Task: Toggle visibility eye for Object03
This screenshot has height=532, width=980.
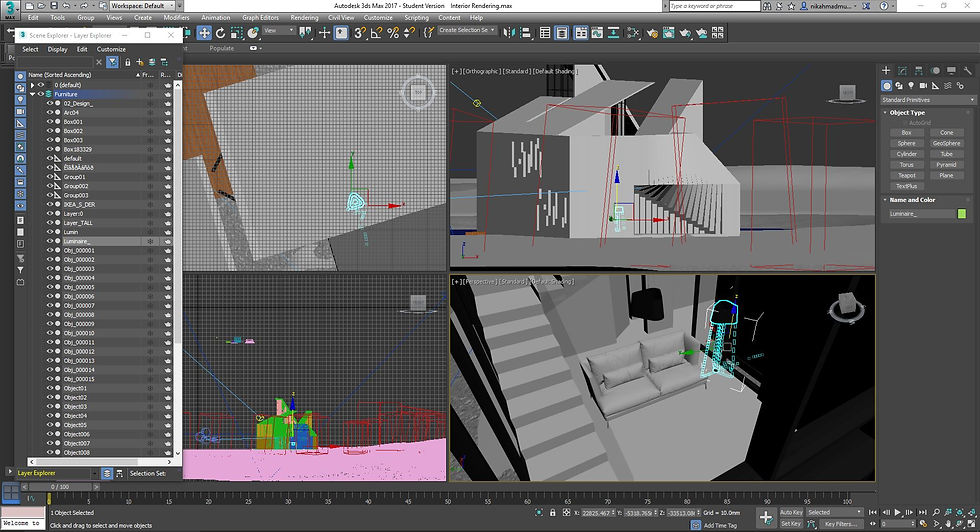Action: (50, 406)
